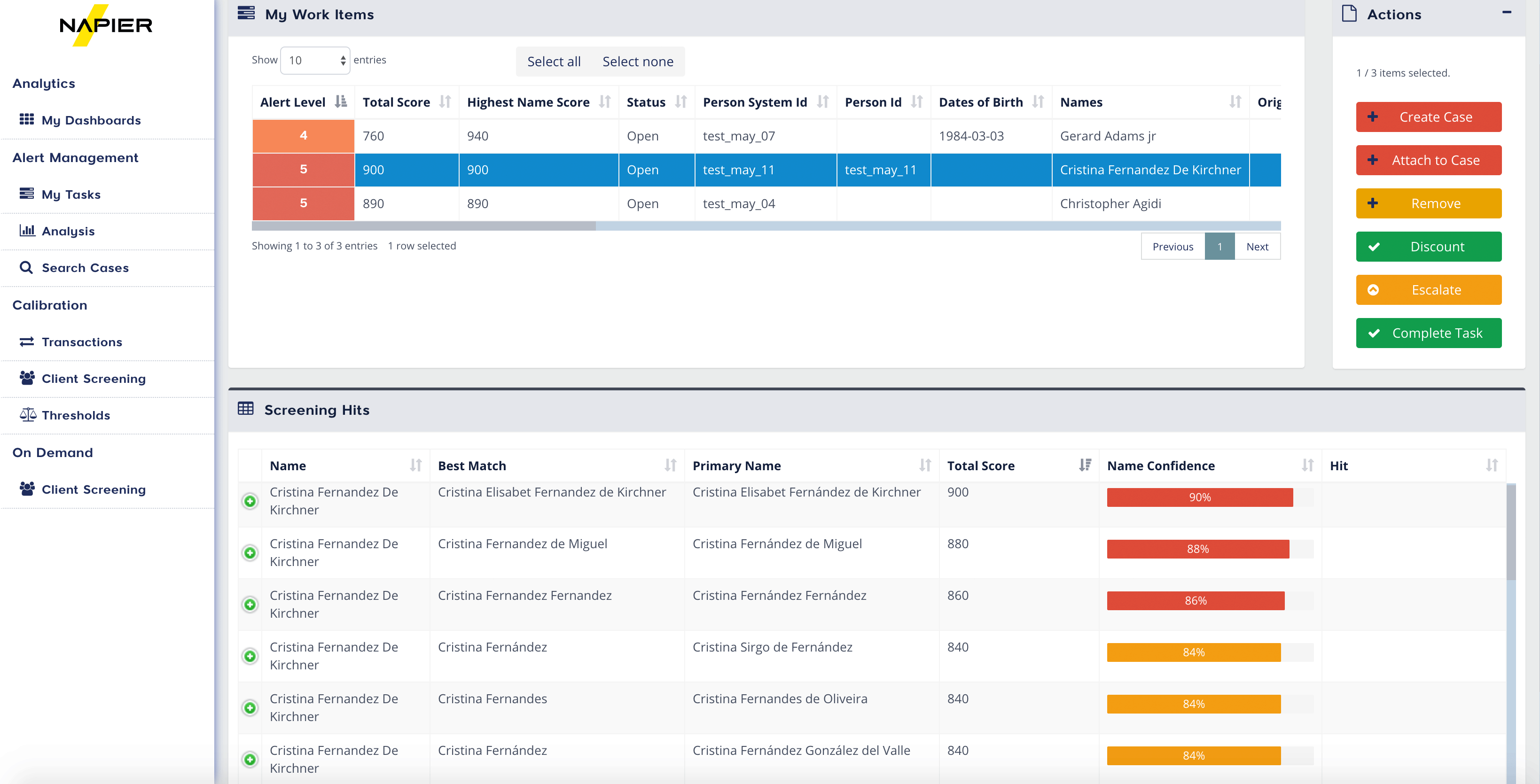Viewport: 1540px width, 784px height.
Task: Click the Transactions arrows icon
Action: pos(26,341)
